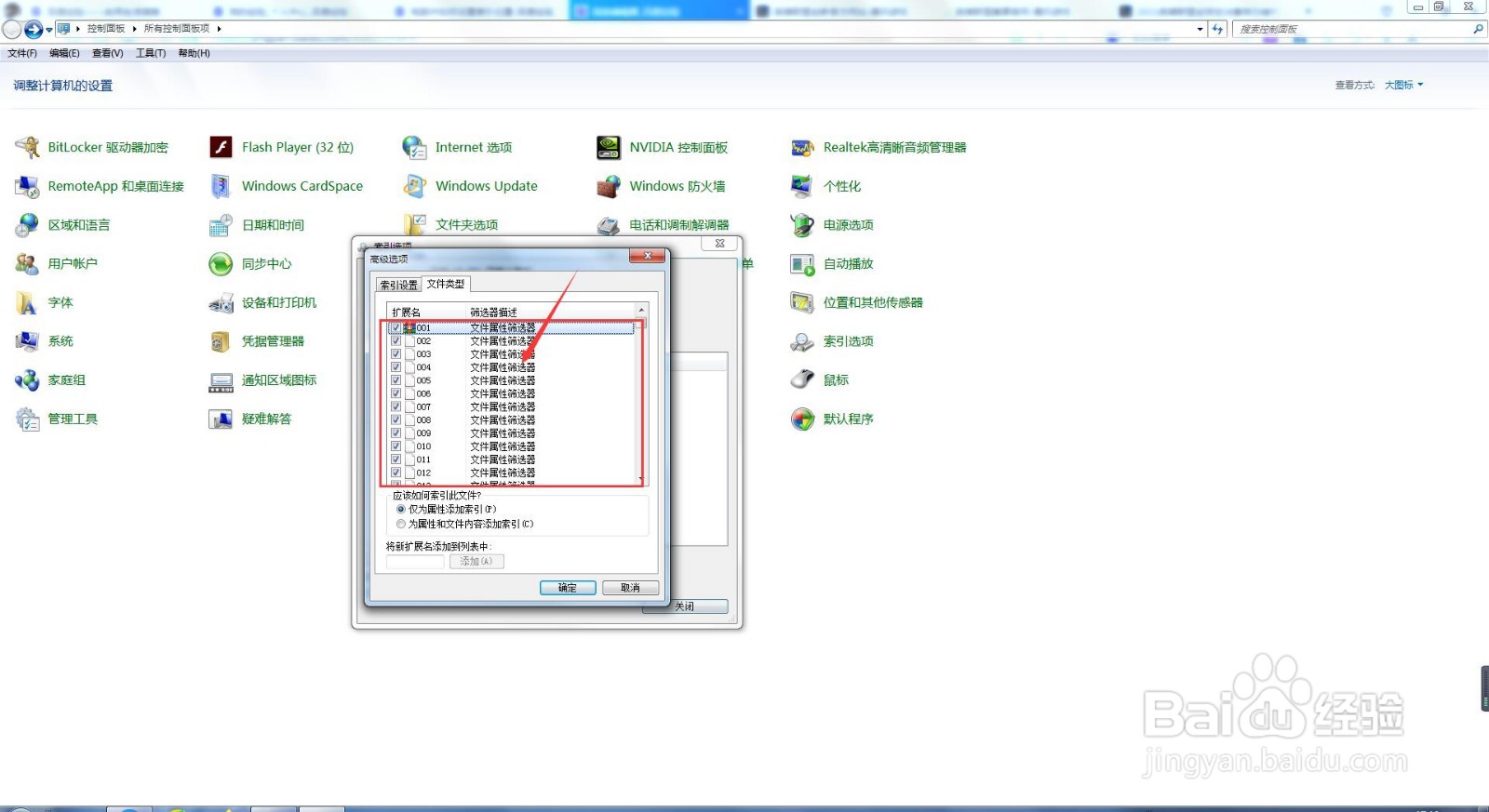Open 通知区域图标 icon

coord(221,380)
